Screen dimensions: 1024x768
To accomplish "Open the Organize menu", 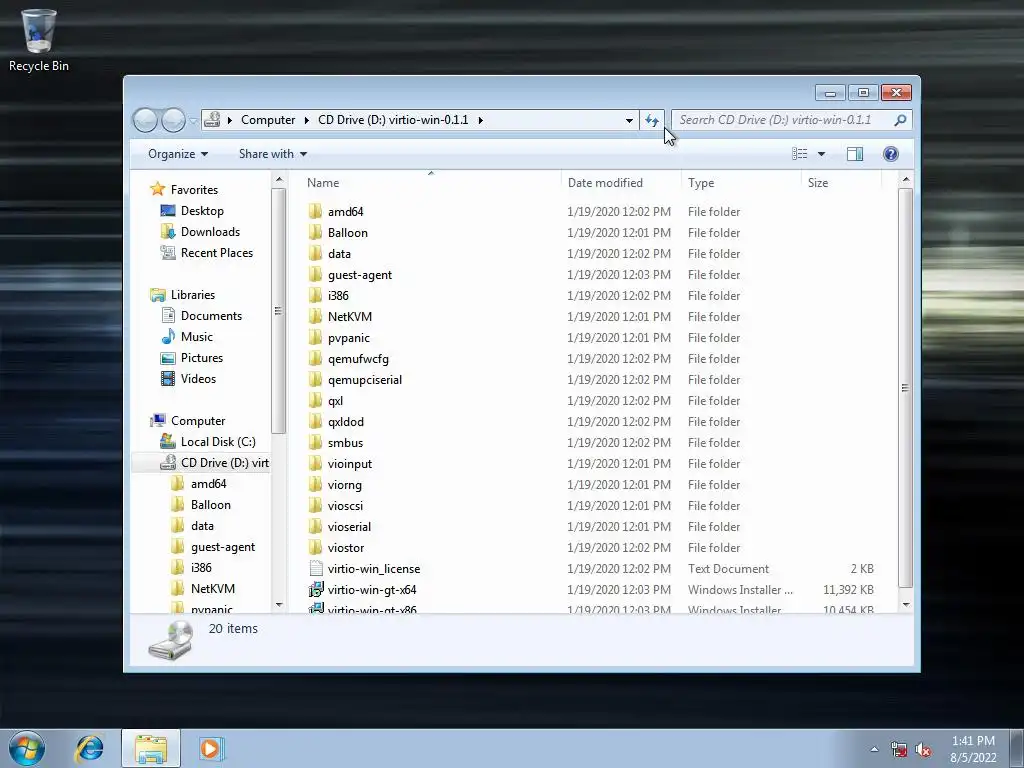I will 178,153.
